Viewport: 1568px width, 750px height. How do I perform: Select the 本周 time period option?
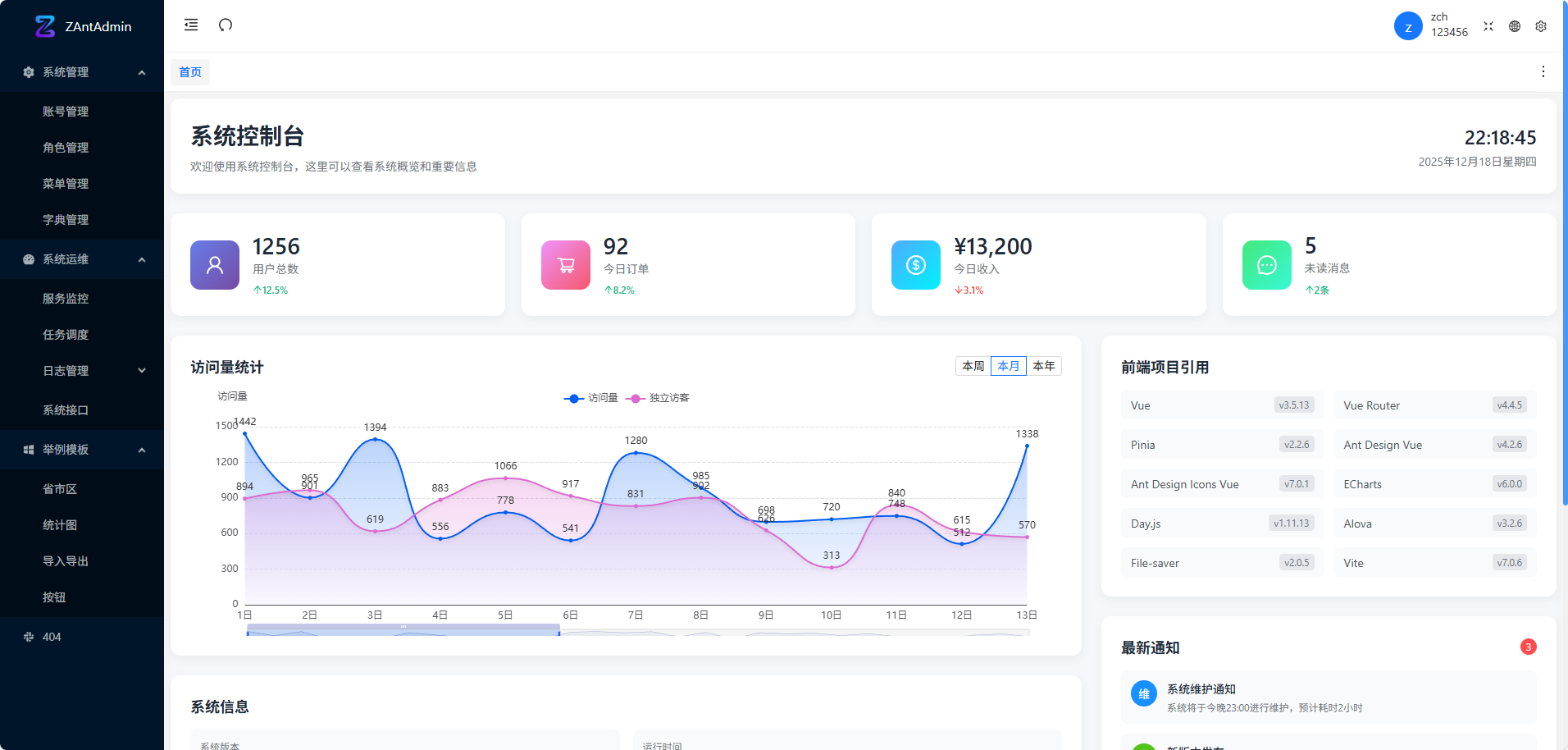973,365
